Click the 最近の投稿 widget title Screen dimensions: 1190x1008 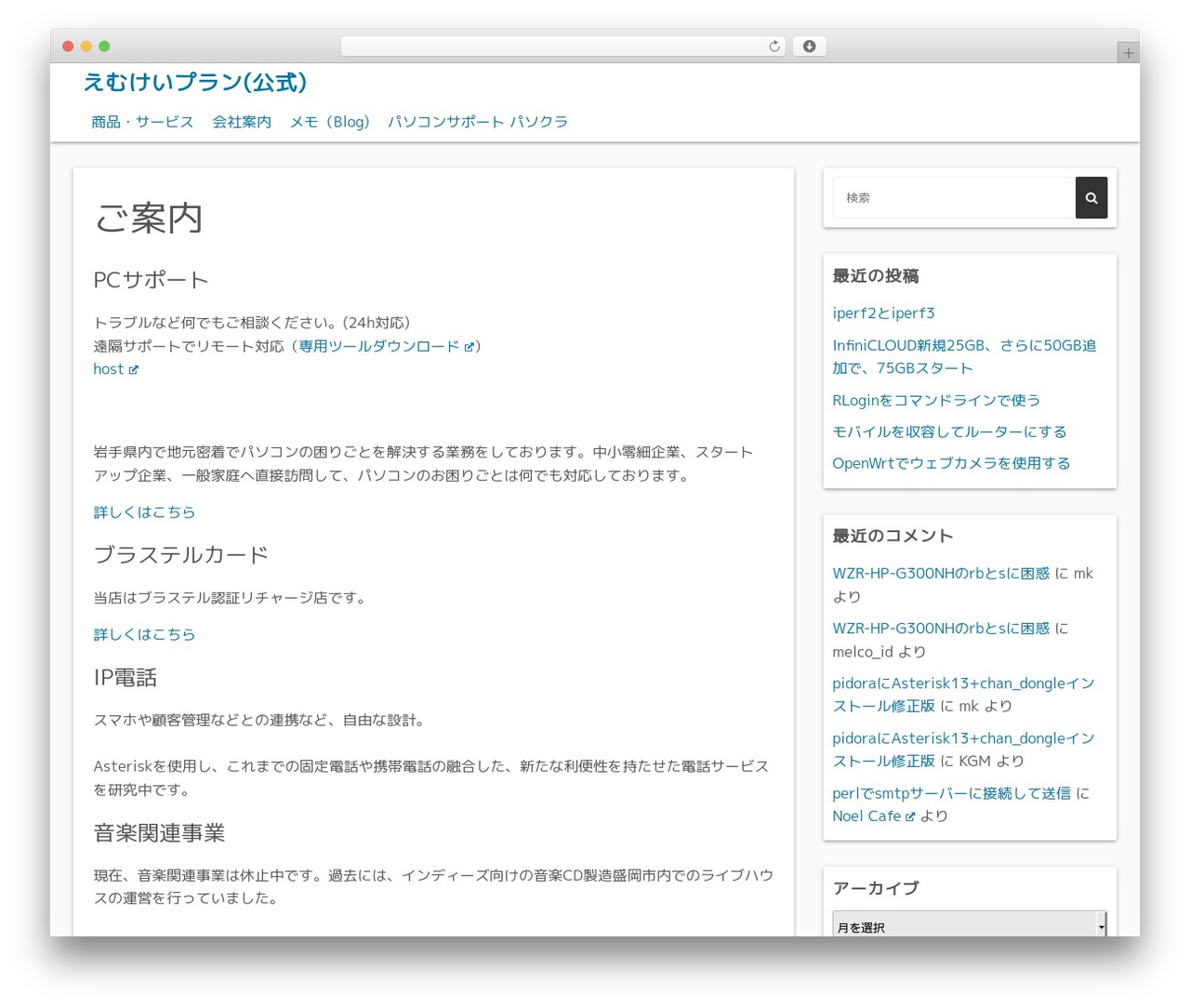pyautogui.click(x=876, y=276)
